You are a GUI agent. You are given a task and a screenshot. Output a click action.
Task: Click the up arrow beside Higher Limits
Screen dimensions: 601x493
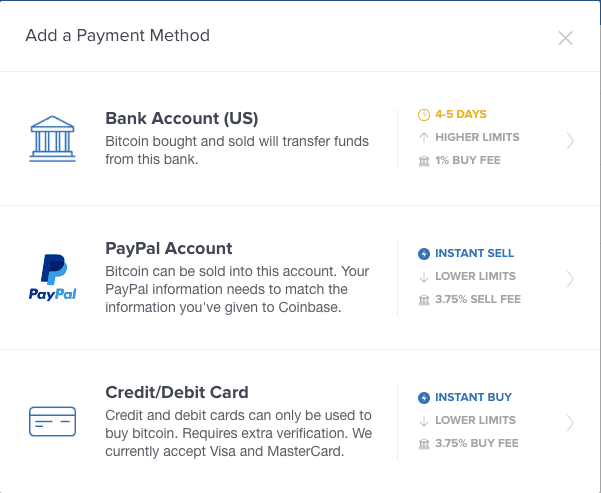(x=423, y=137)
